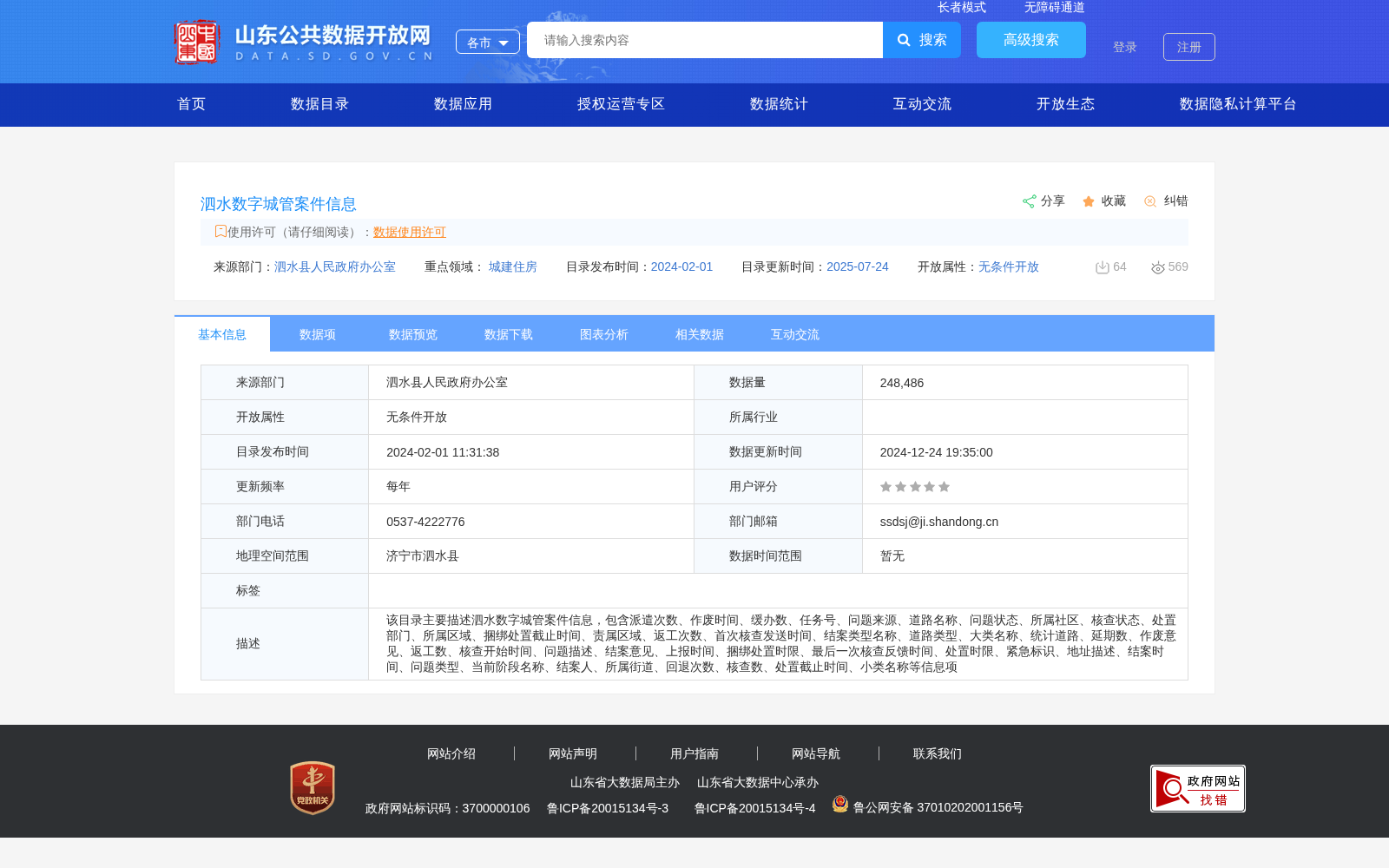
Task: Select the 基本信息 tab
Action: 222,334
